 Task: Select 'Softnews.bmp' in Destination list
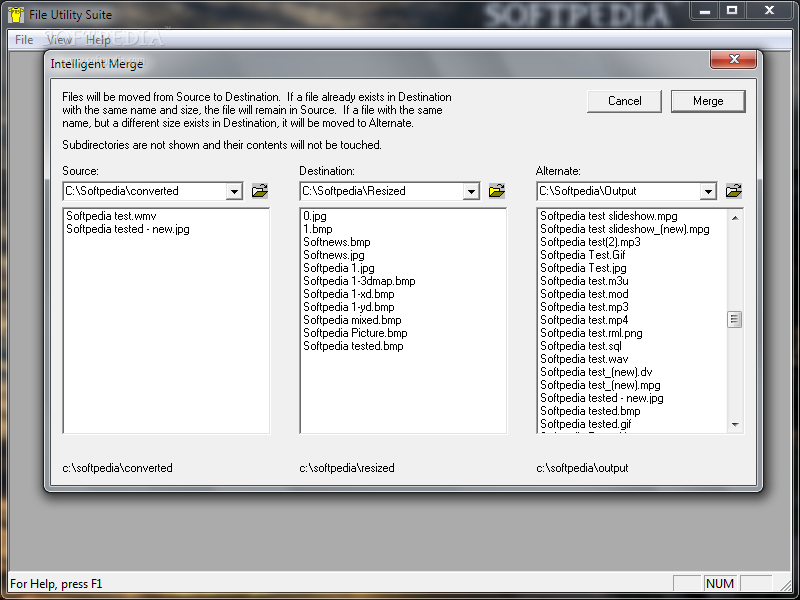pos(337,242)
